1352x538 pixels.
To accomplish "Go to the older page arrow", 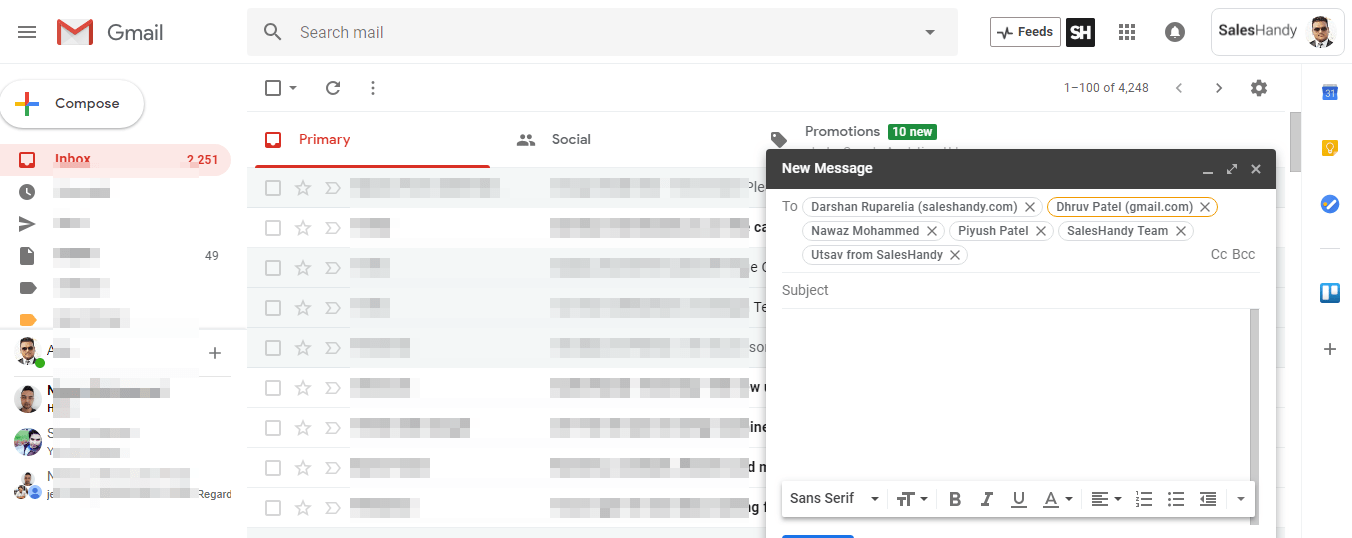I will pos(1218,88).
